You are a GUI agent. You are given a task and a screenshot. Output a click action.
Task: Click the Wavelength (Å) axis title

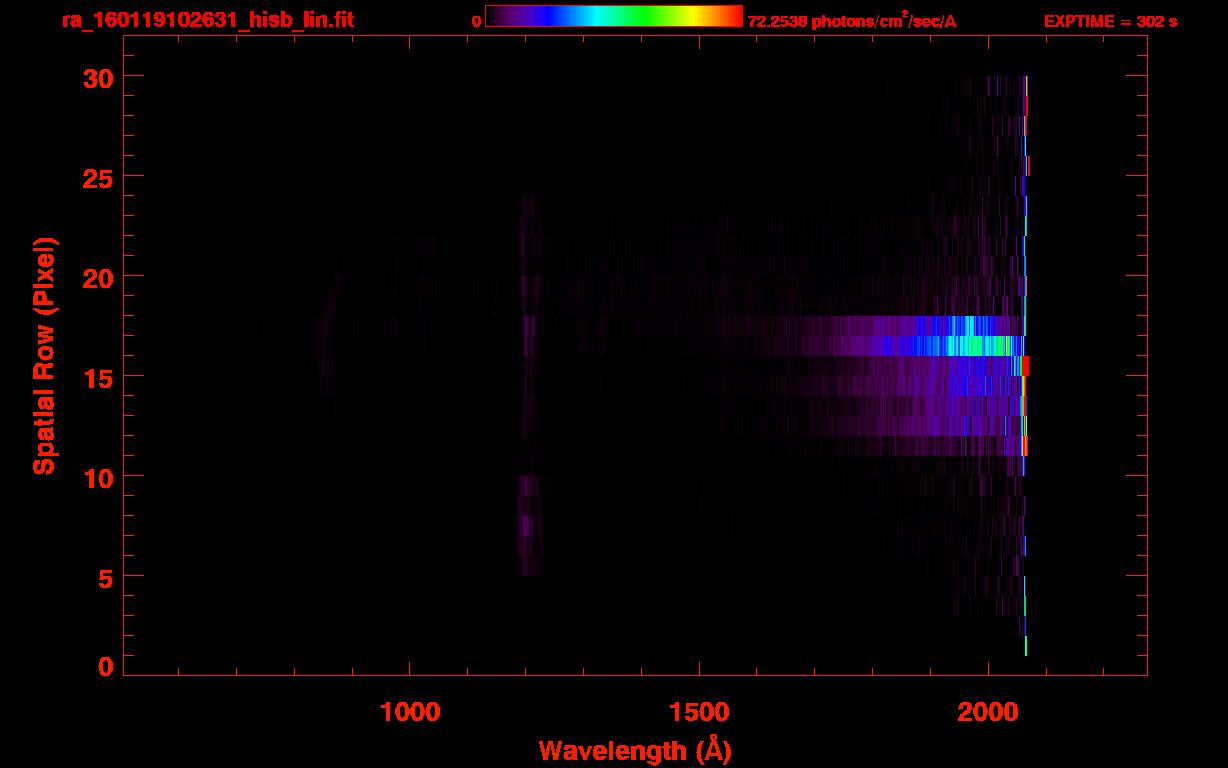(634, 750)
